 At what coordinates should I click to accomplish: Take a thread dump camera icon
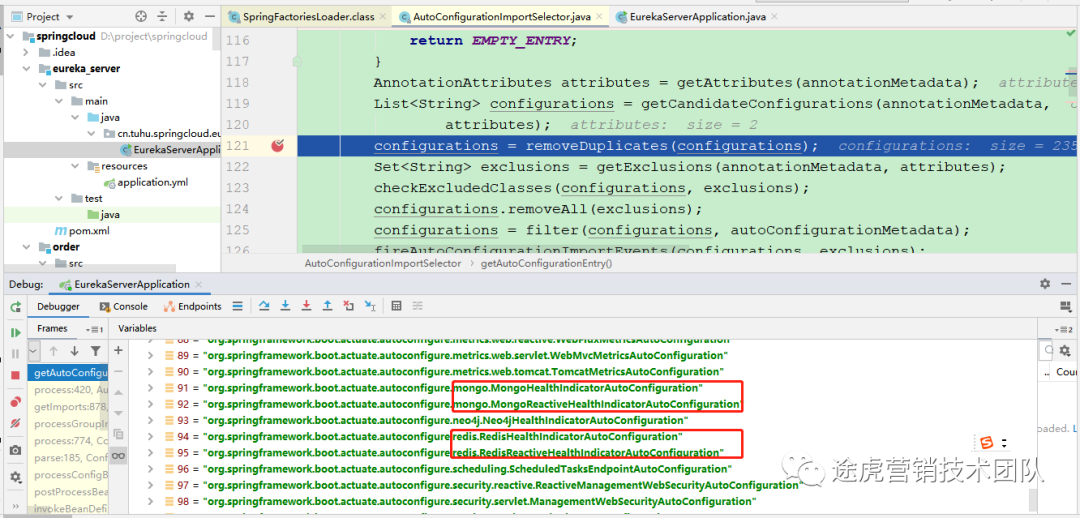(x=15, y=450)
